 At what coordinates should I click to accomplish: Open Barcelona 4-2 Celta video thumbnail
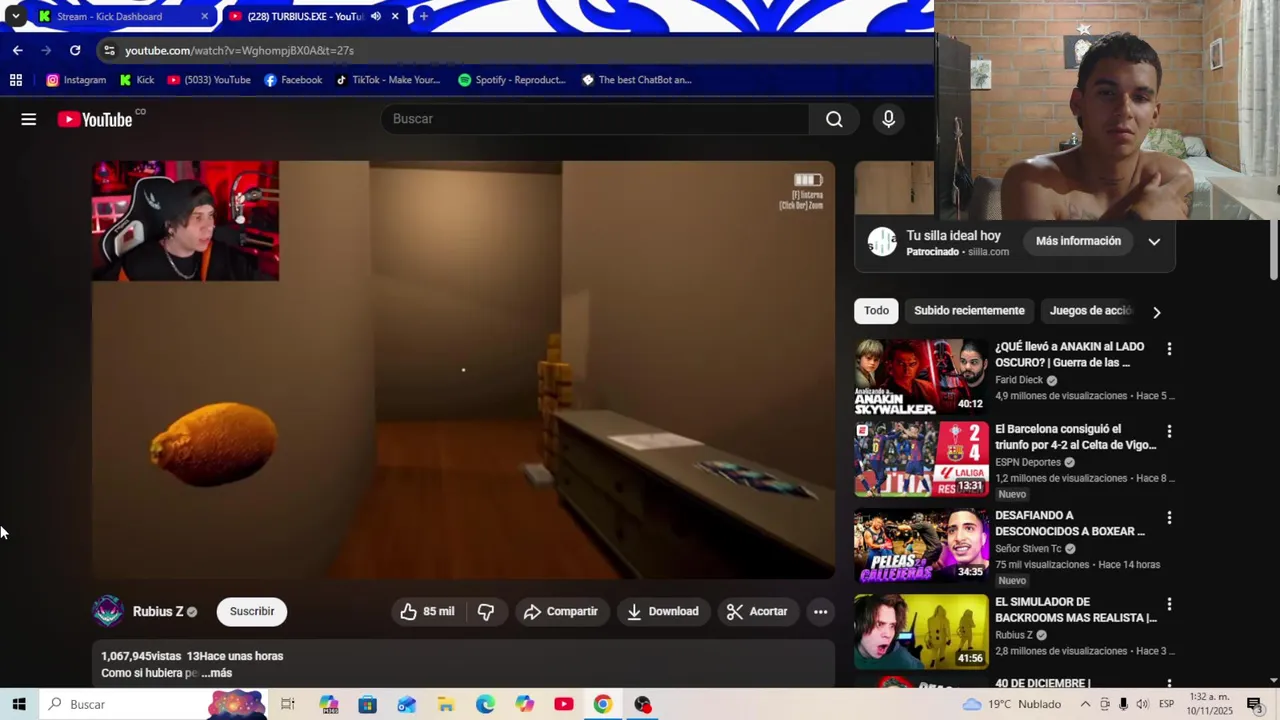click(x=921, y=459)
